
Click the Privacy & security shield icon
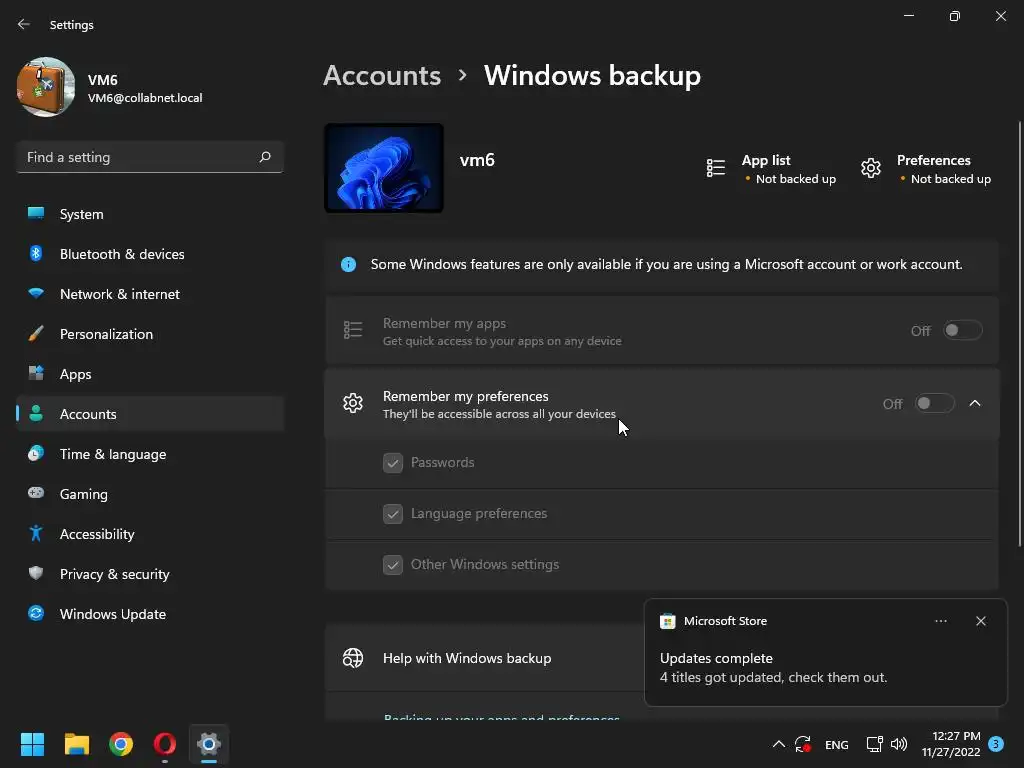pos(36,574)
